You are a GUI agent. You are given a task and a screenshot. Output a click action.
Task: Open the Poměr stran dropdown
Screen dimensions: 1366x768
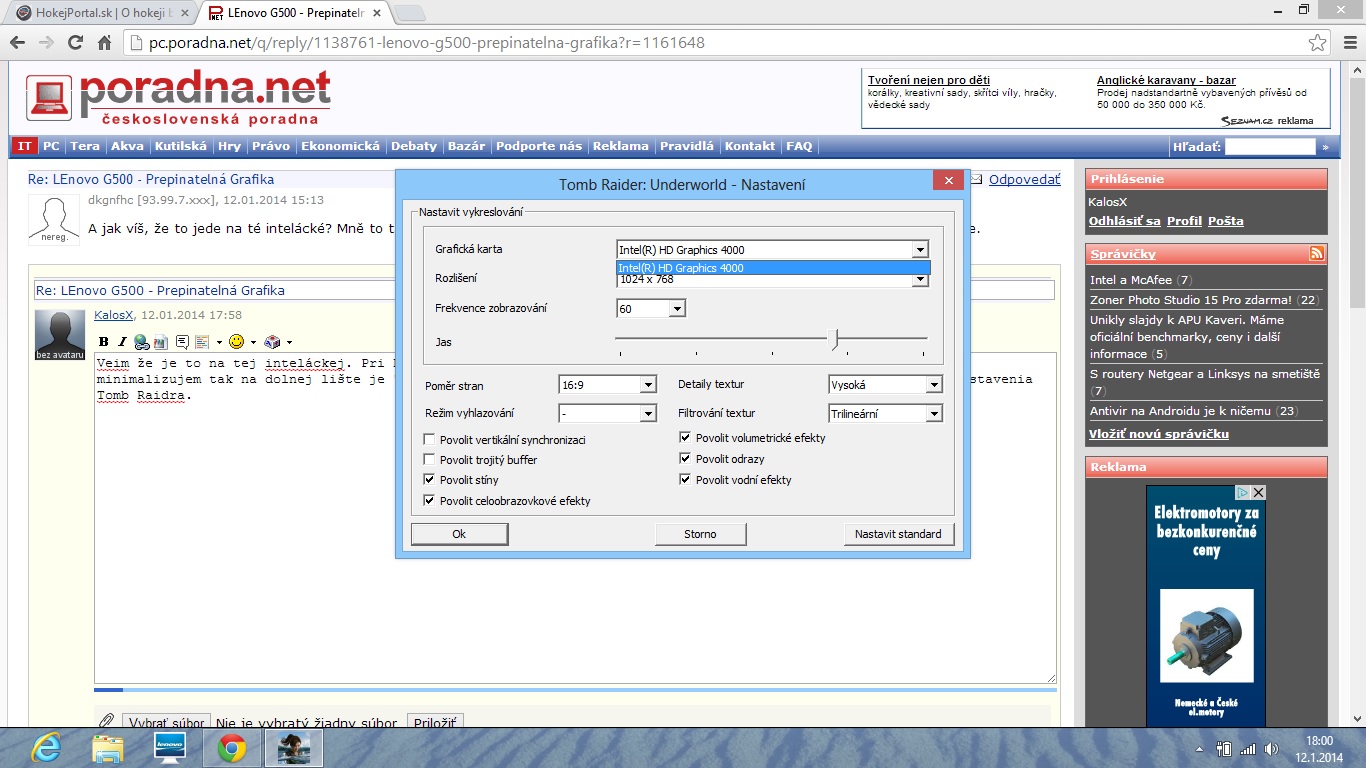tap(648, 385)
